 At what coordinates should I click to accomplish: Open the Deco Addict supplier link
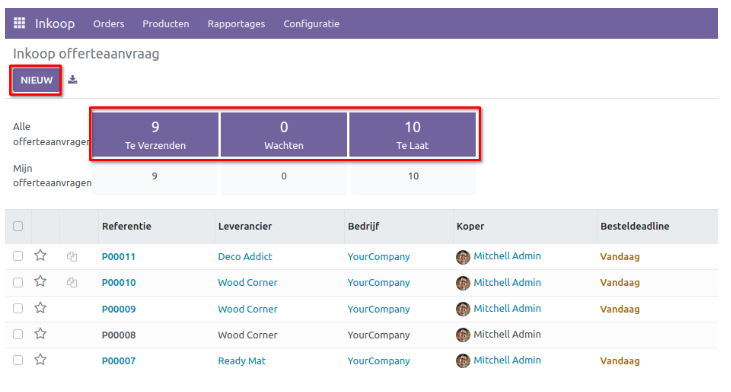pyautogui.click(x=245, y=256)
